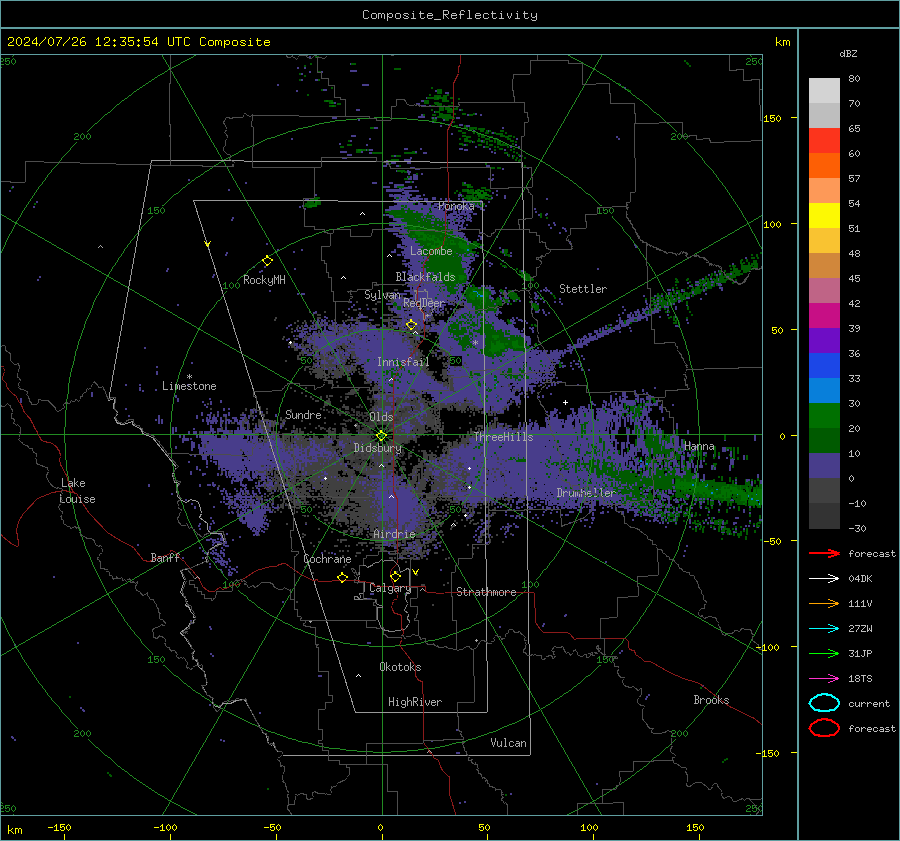Click the RedDeer city label
The image size is (900, 841).
(424, 303)
